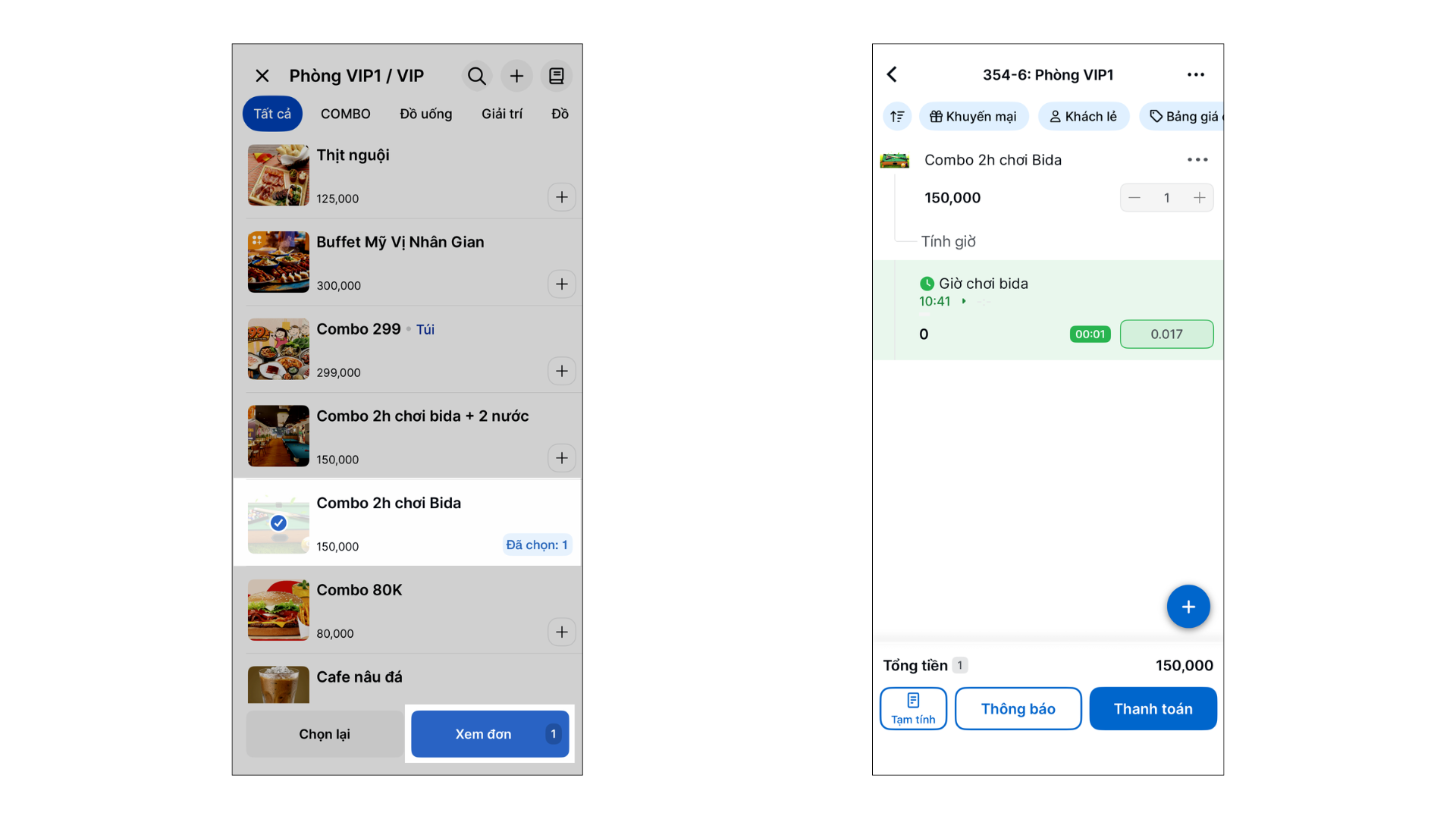This screenshot has height=819, width=1456.
Task: Add Combo 80K using its plus icon
Action: [x=562, y=632]
